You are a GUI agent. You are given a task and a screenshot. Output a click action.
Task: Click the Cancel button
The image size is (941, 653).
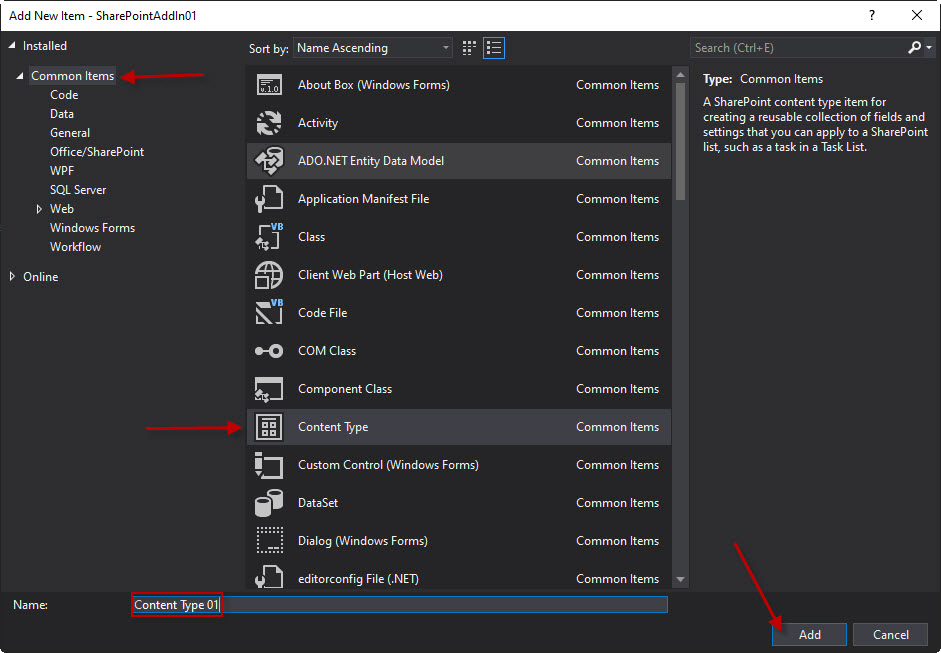[891, 634]
